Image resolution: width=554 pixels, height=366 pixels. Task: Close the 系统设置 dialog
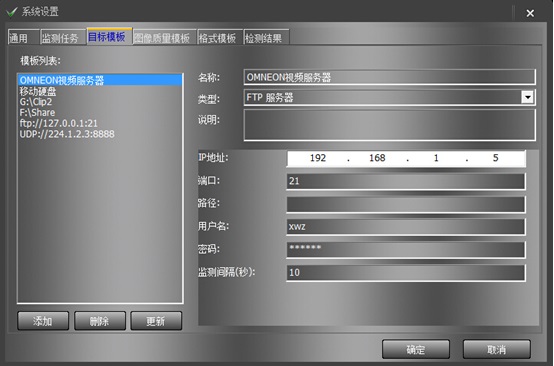click(530, 13)
